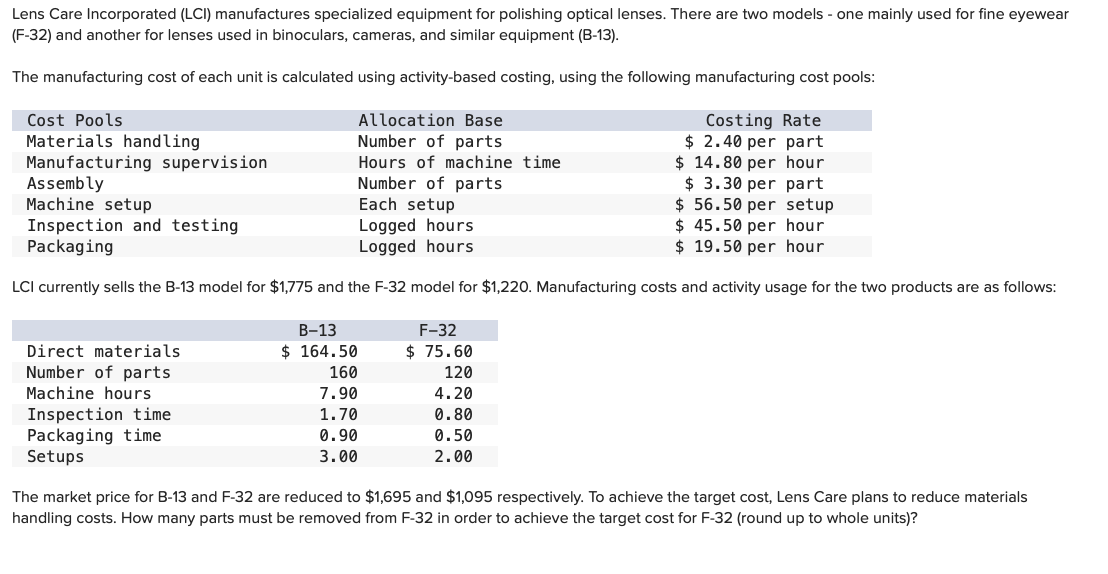Click the '$ 56.50 per setup' rate
1108x574 pixels.
(x=754, y=205)
